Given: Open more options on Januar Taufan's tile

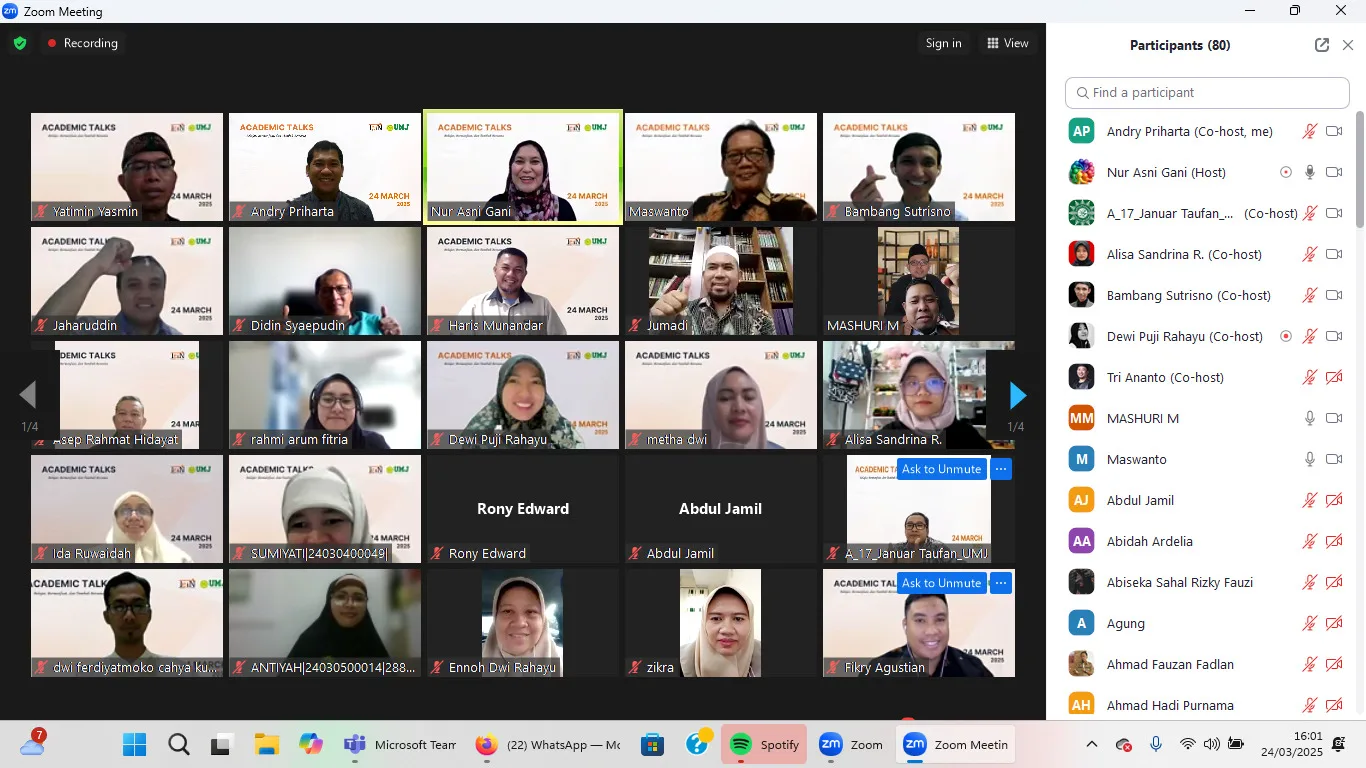Looking at the screenshot, I should (1001, 469).
